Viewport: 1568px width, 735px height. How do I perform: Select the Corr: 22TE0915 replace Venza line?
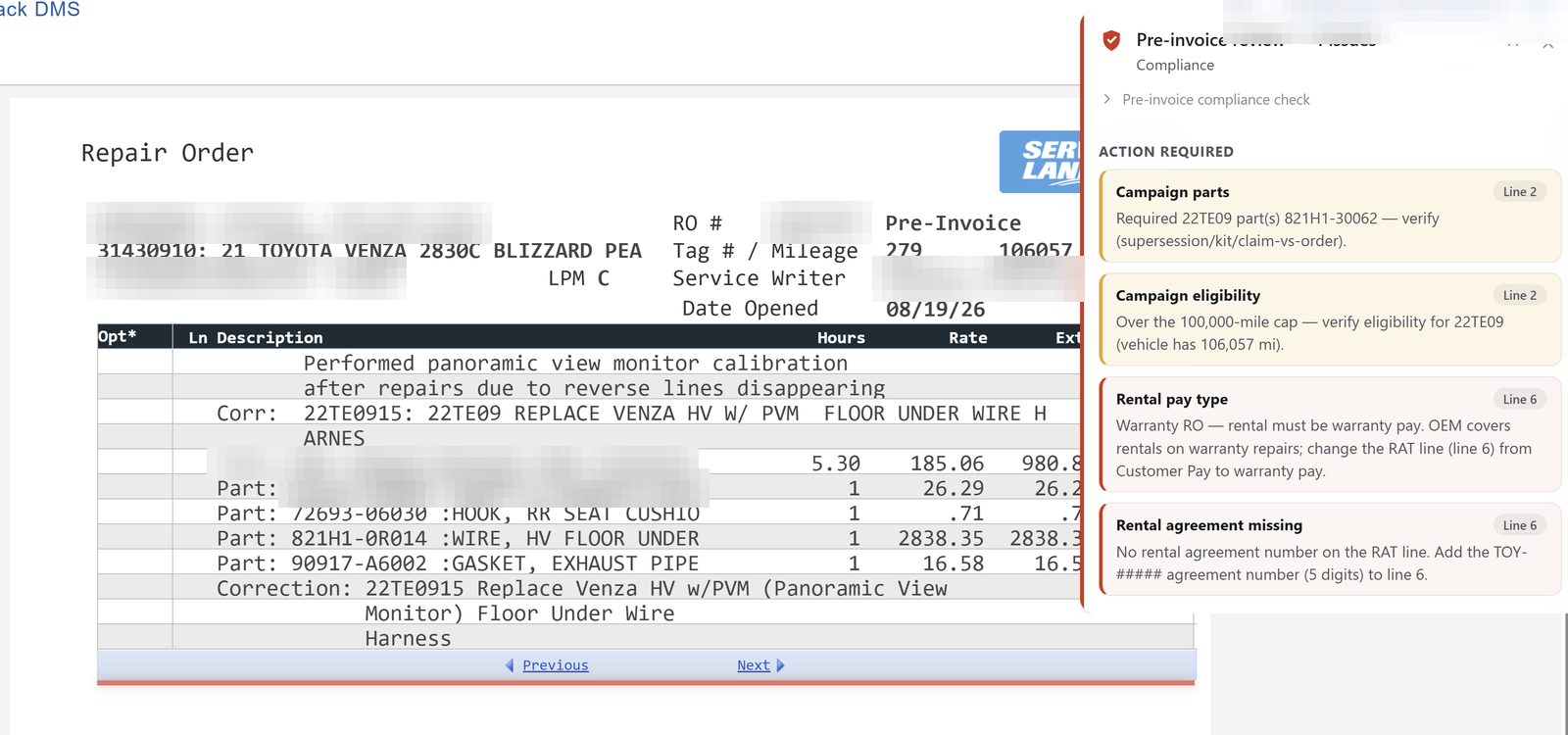coord(631,414)
